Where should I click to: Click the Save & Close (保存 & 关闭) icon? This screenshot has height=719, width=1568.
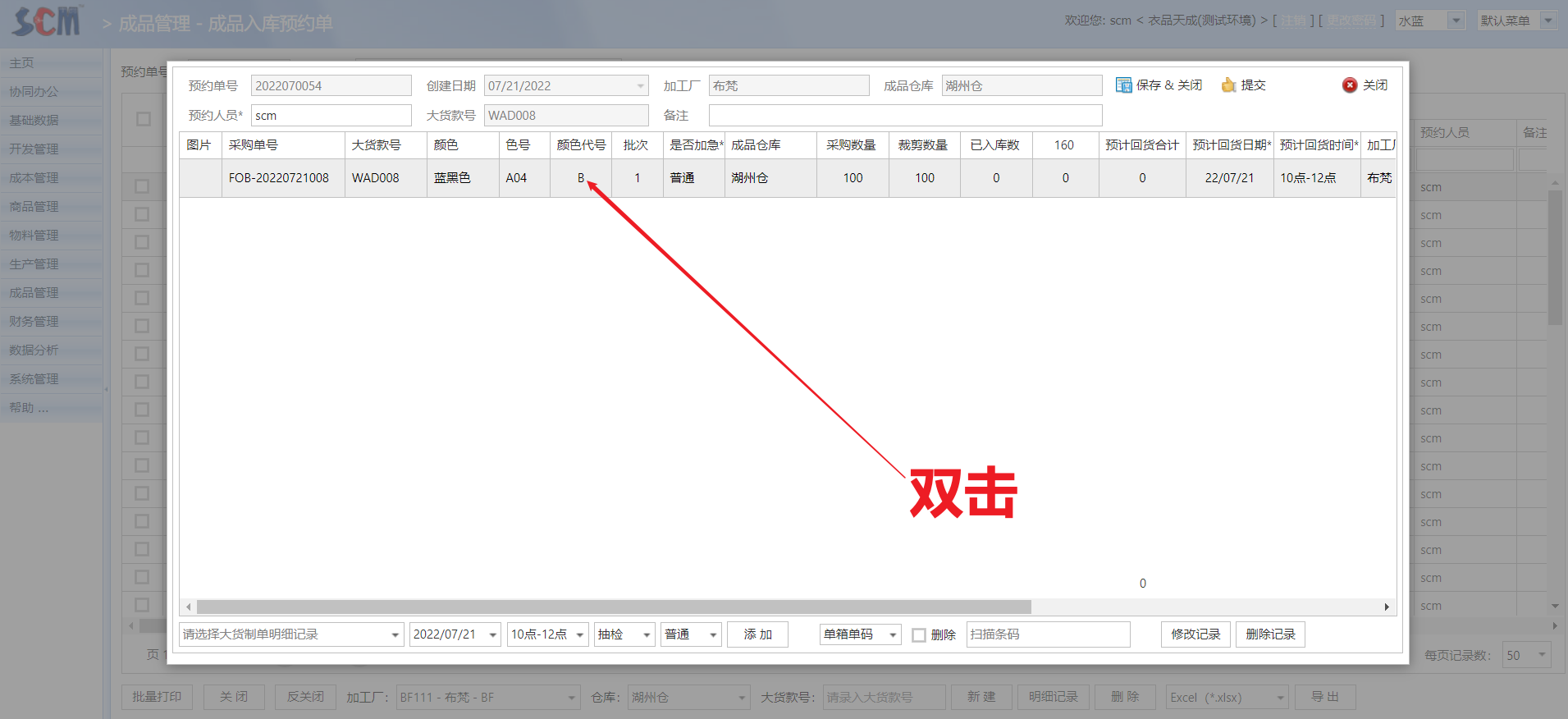(1123, 85)
